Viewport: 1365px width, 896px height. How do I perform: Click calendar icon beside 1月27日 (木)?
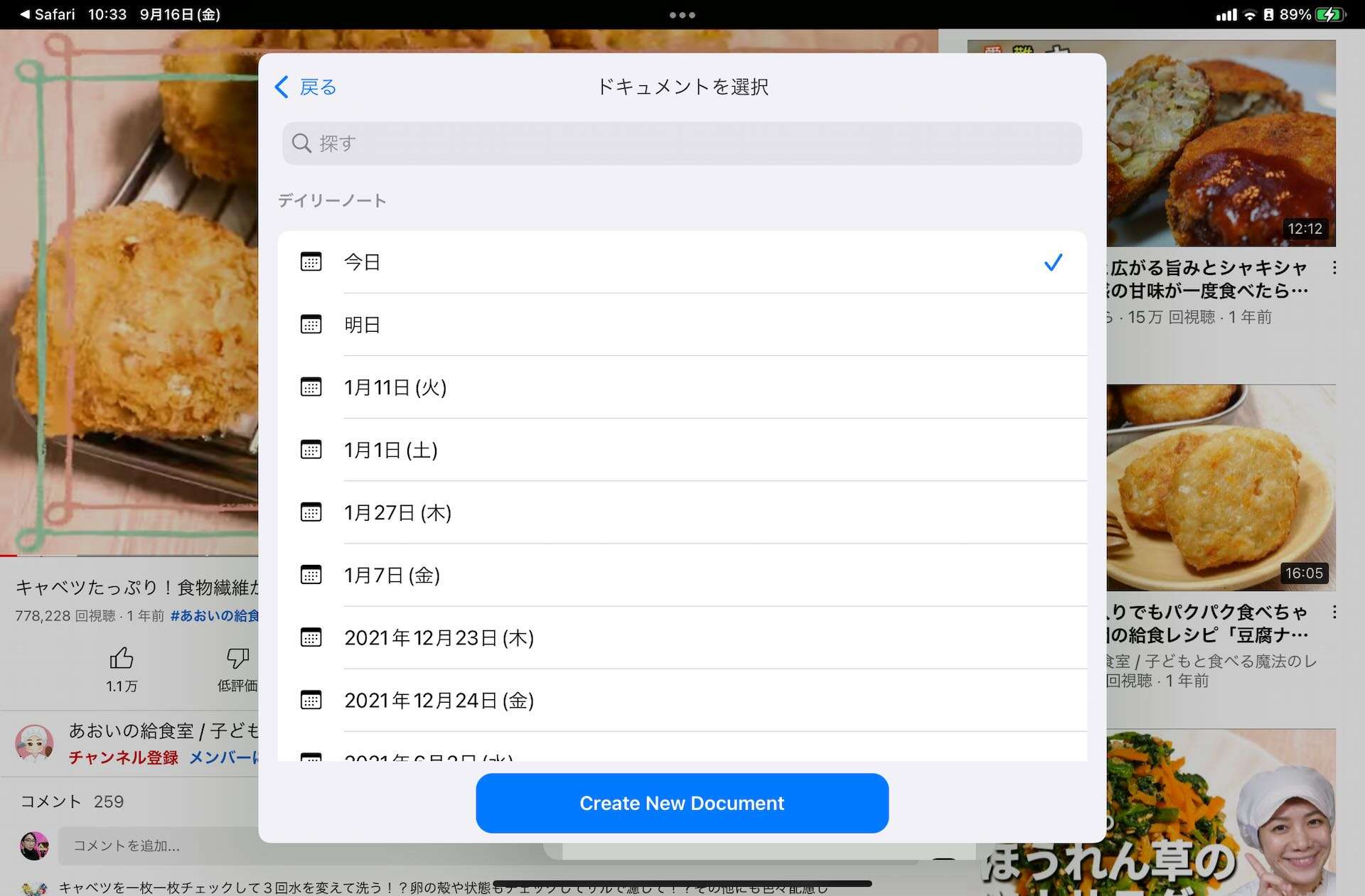click(x=311, y=512)
